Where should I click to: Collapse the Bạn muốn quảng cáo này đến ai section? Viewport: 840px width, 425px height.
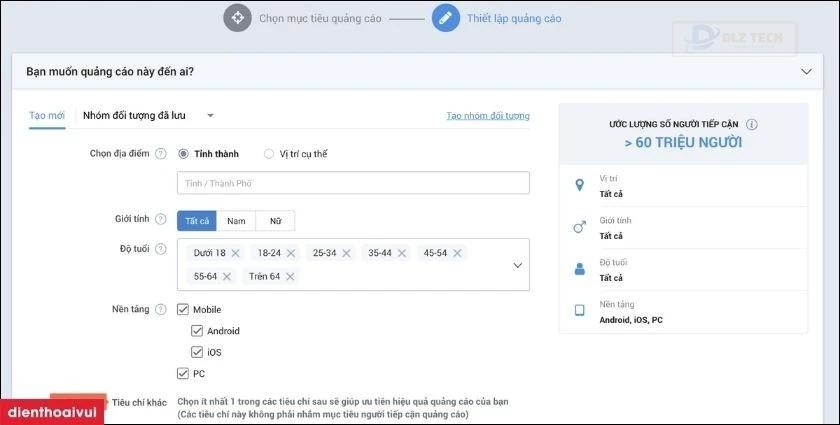point(806,71)
